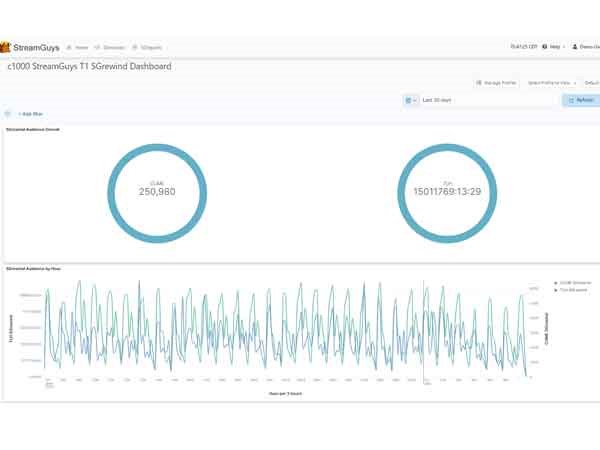Open the Help menu
This screenshot has width=600, height=450.
(x=554, y=47)
